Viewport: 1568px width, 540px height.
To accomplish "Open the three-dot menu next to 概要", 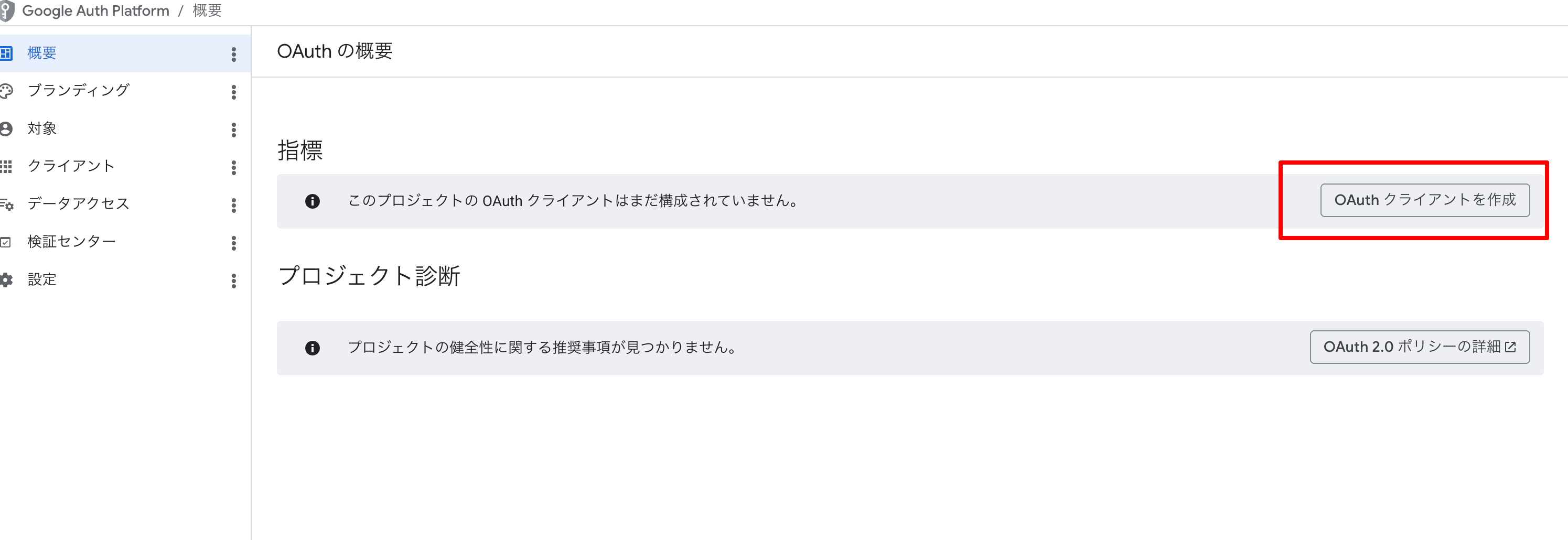I will coord(233,54).
